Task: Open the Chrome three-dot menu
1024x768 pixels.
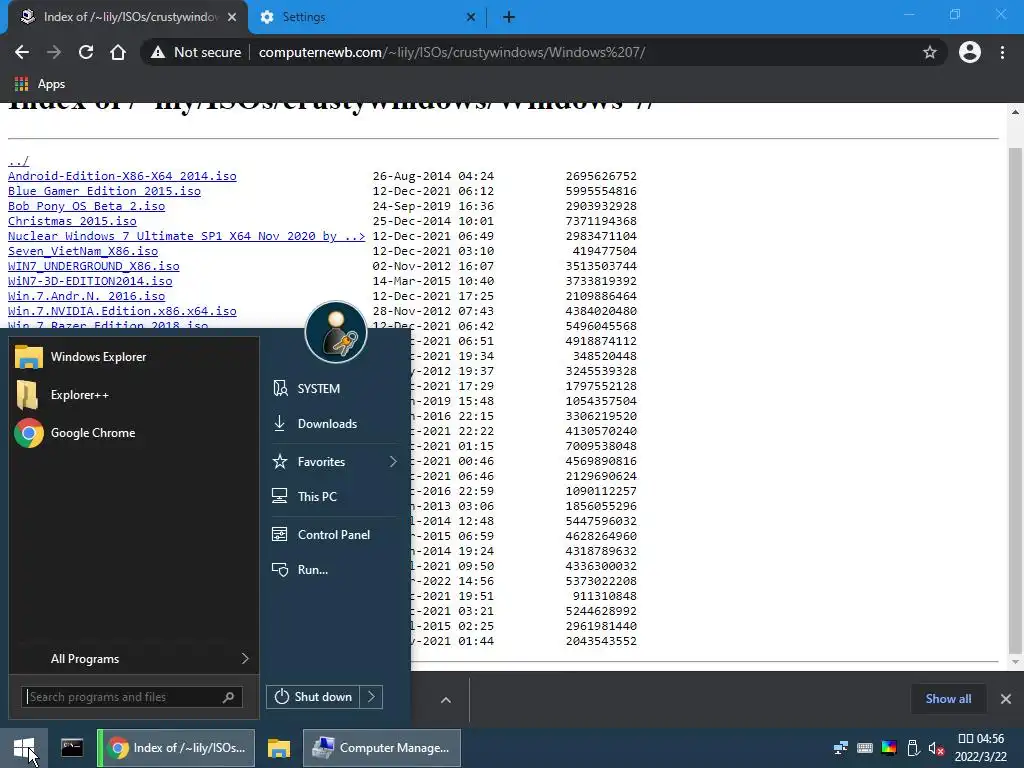Action: 1002,52
